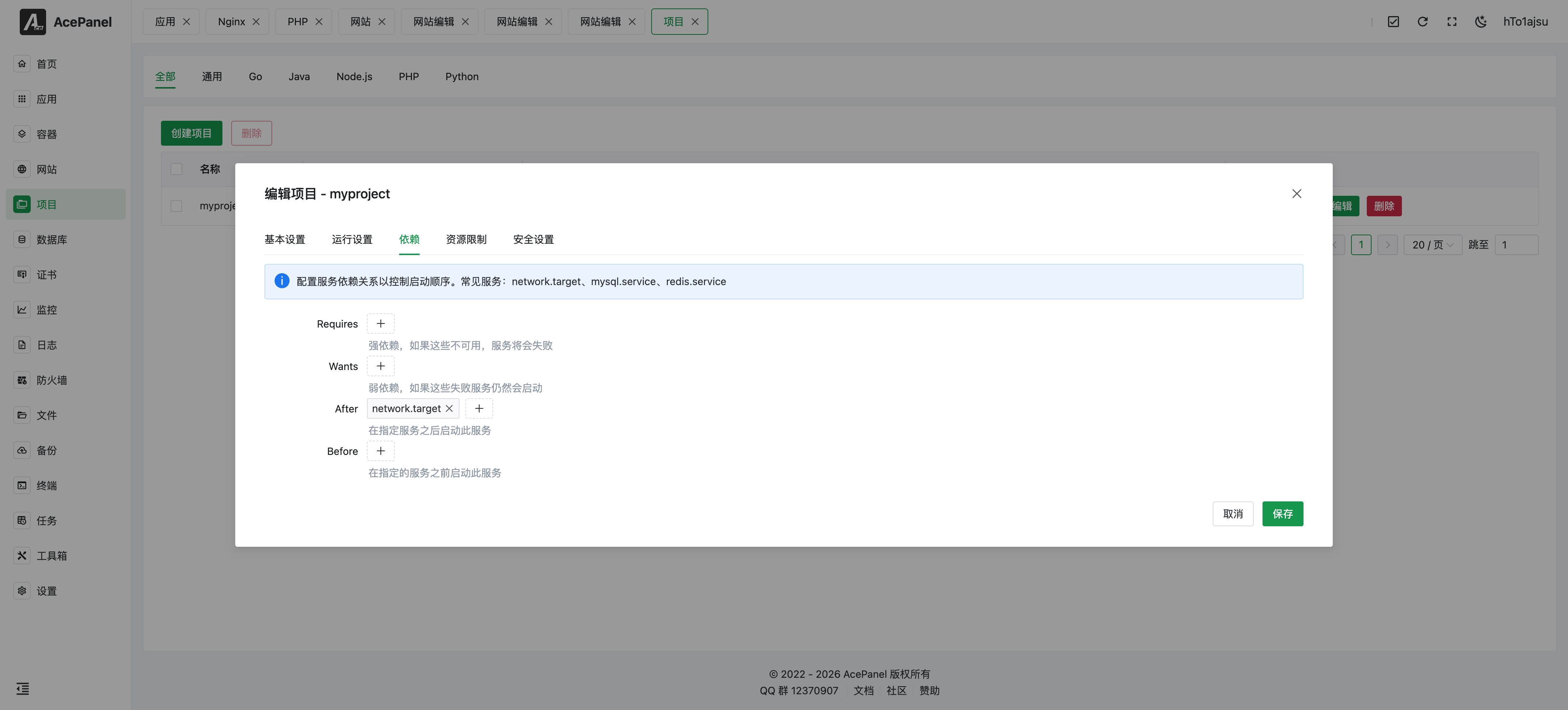Close the Nginx top tab
This screenshot has width=1568, height=710.
click(256, 22)
